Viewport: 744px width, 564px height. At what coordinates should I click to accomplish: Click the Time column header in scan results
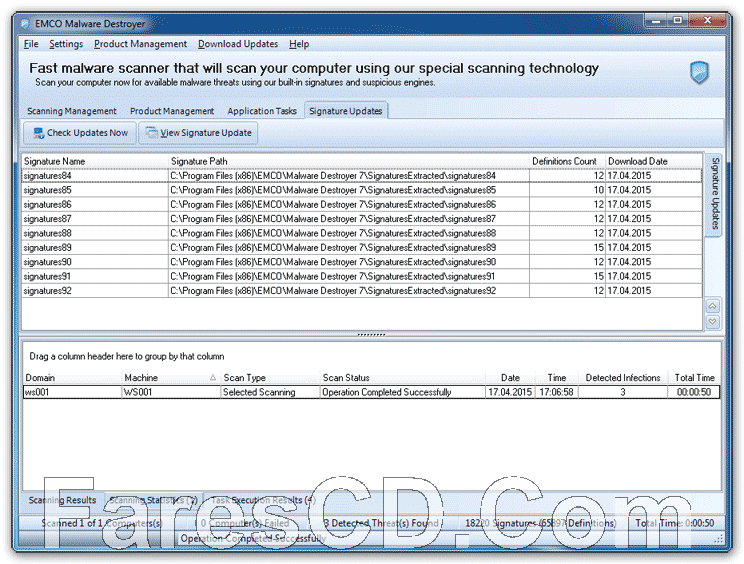(557, 378)
